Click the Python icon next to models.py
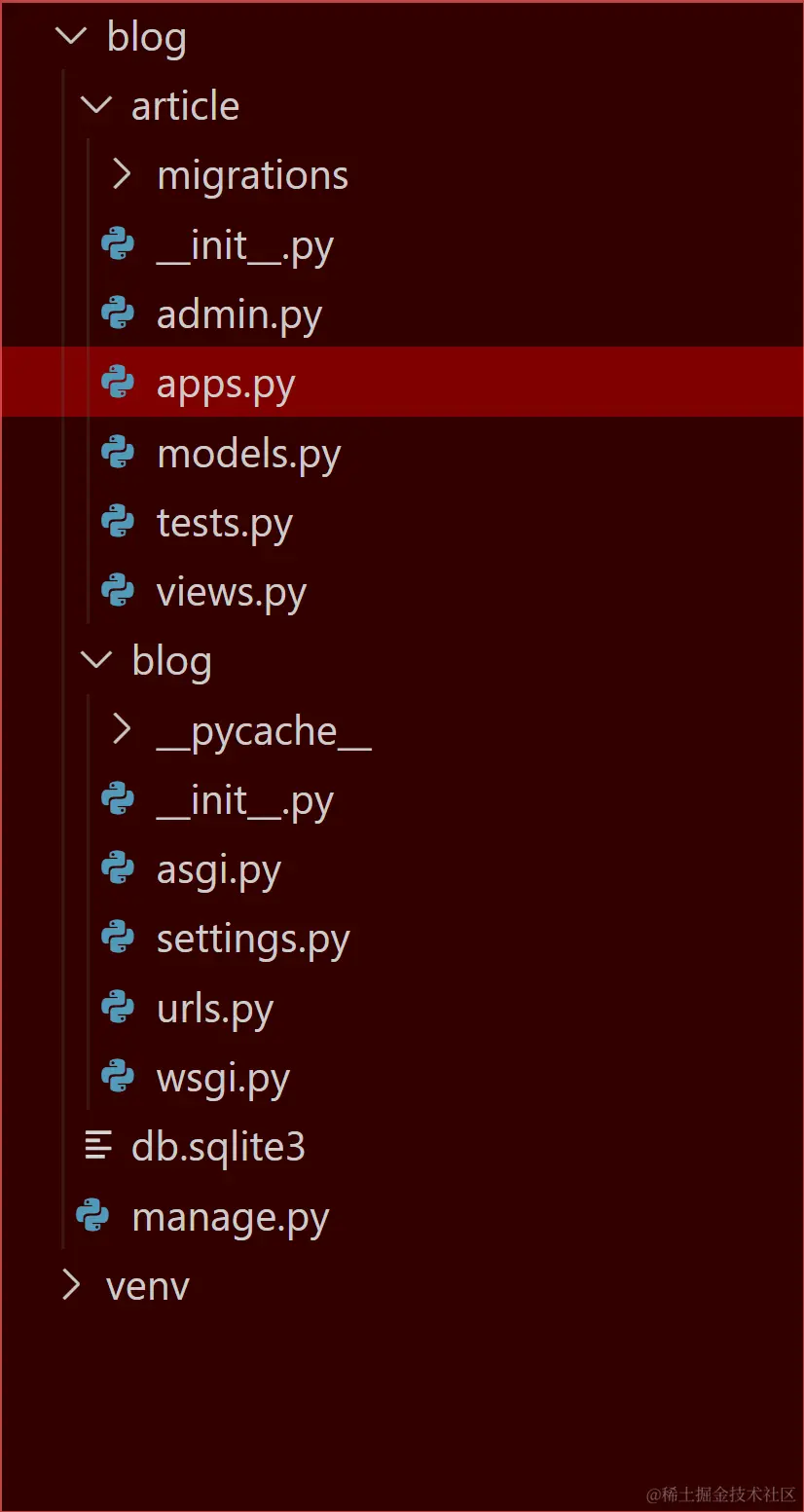The height and width of the screenshot is (1512, 804). tap(118, 454)
